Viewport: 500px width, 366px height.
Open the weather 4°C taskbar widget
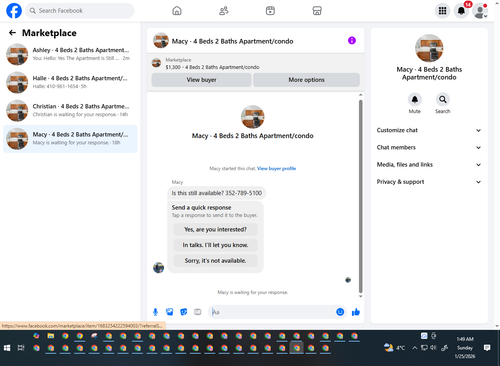pyautogui.click(x=394, y=348)
